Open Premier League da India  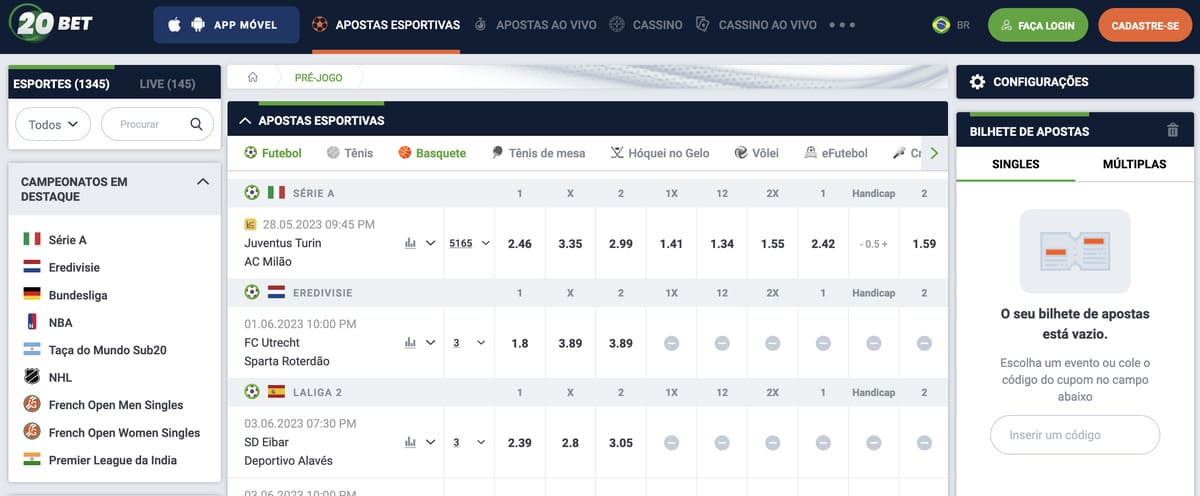point(114,460)
